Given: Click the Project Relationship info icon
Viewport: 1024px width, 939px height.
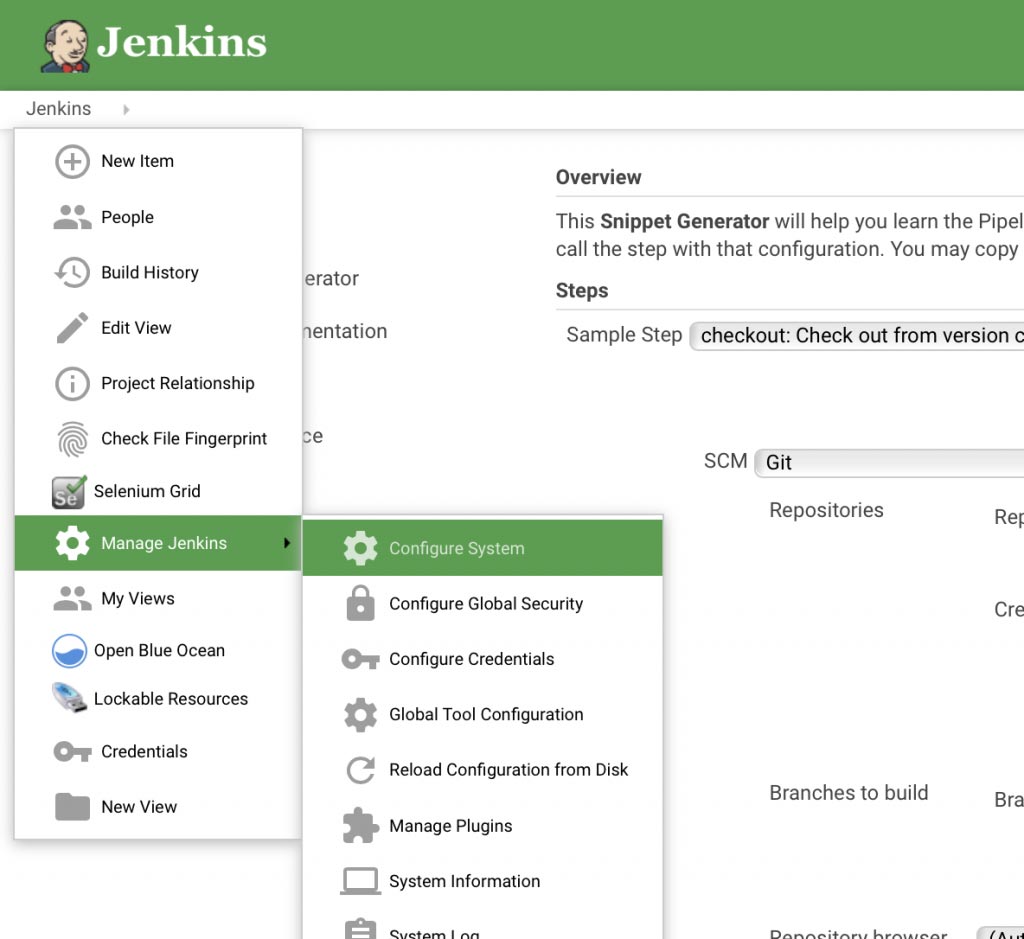Looking at the screenshot, I should (72, 383).
